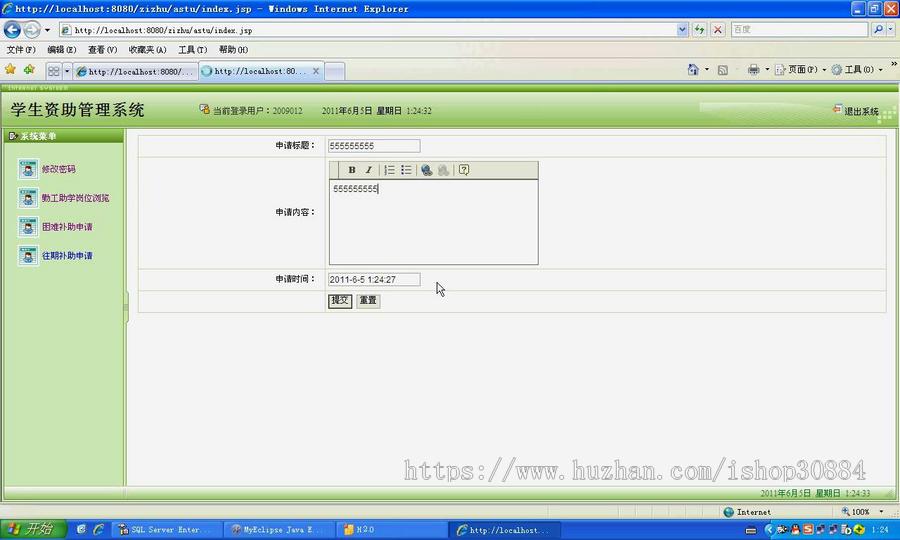900x540 pixels.
Task: Show more command bar items with chevron
Action: [x=894, y=63]
